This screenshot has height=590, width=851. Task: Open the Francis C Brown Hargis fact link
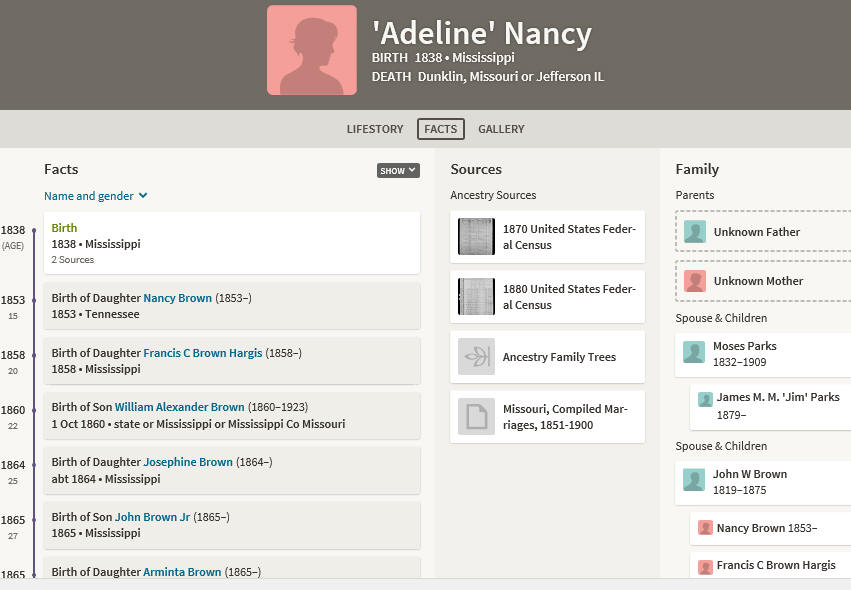pyautogui.click(x=202, y=353)
